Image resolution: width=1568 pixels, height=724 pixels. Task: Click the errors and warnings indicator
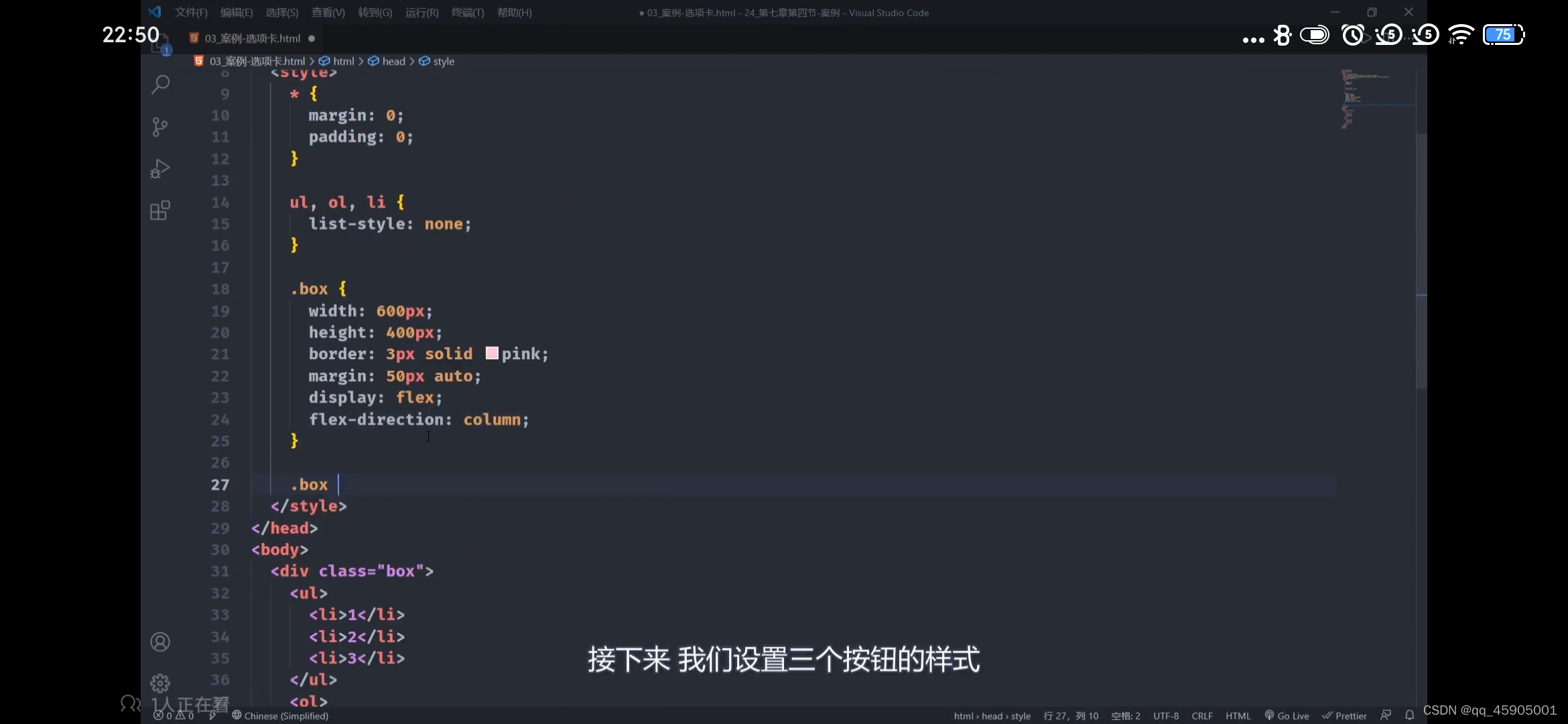point(173,715)
